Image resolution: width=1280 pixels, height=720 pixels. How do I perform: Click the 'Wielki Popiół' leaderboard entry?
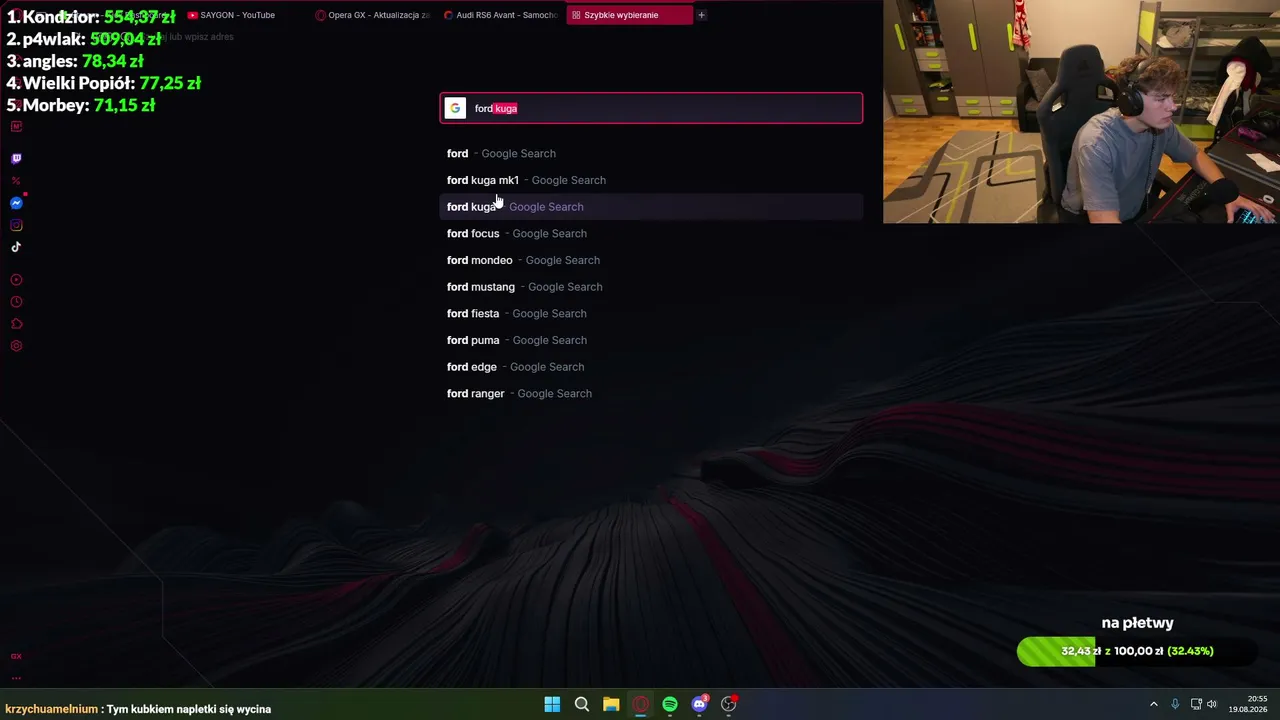tap(104, 83)
